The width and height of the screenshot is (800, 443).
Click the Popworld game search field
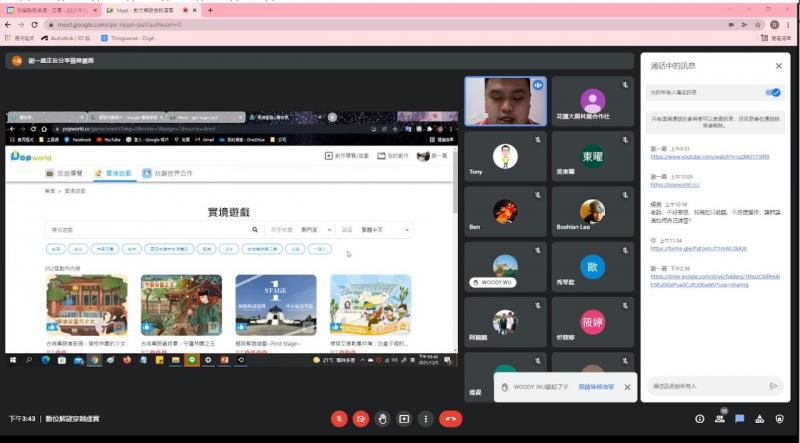point(149,230)
